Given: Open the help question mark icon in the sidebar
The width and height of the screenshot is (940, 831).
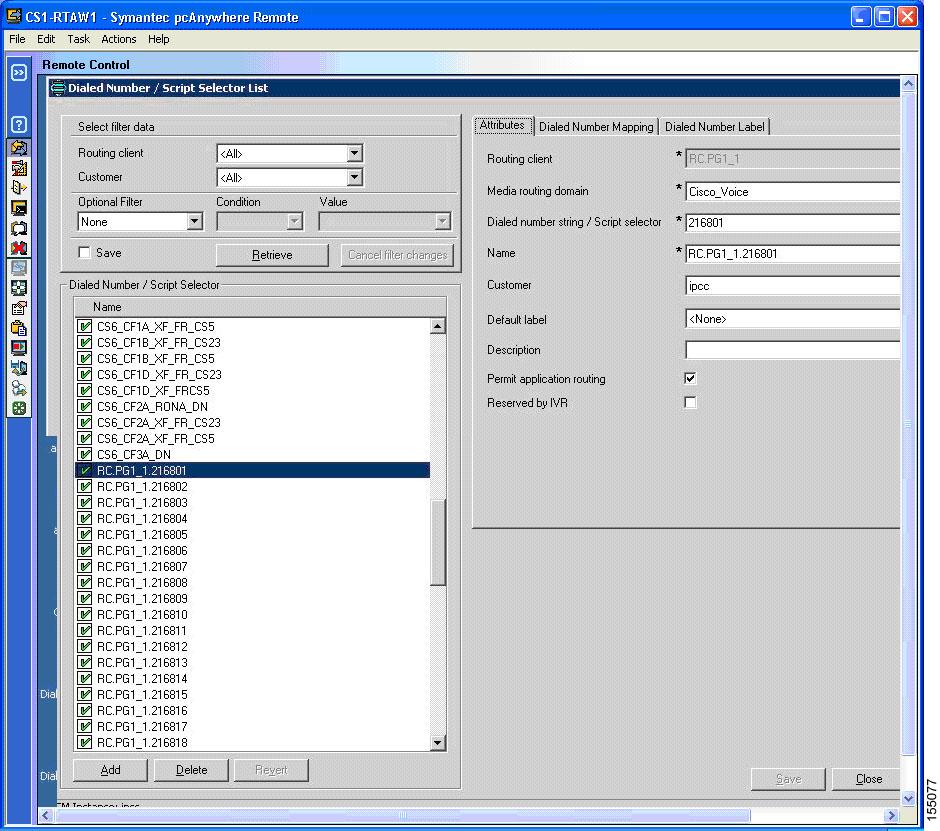Looking at the screenshot, I should pos(19,124).
